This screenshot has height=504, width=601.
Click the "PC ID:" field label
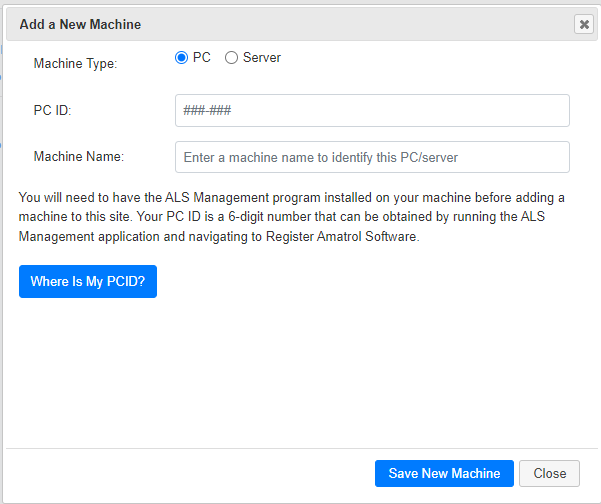click(x=53, y=110)
